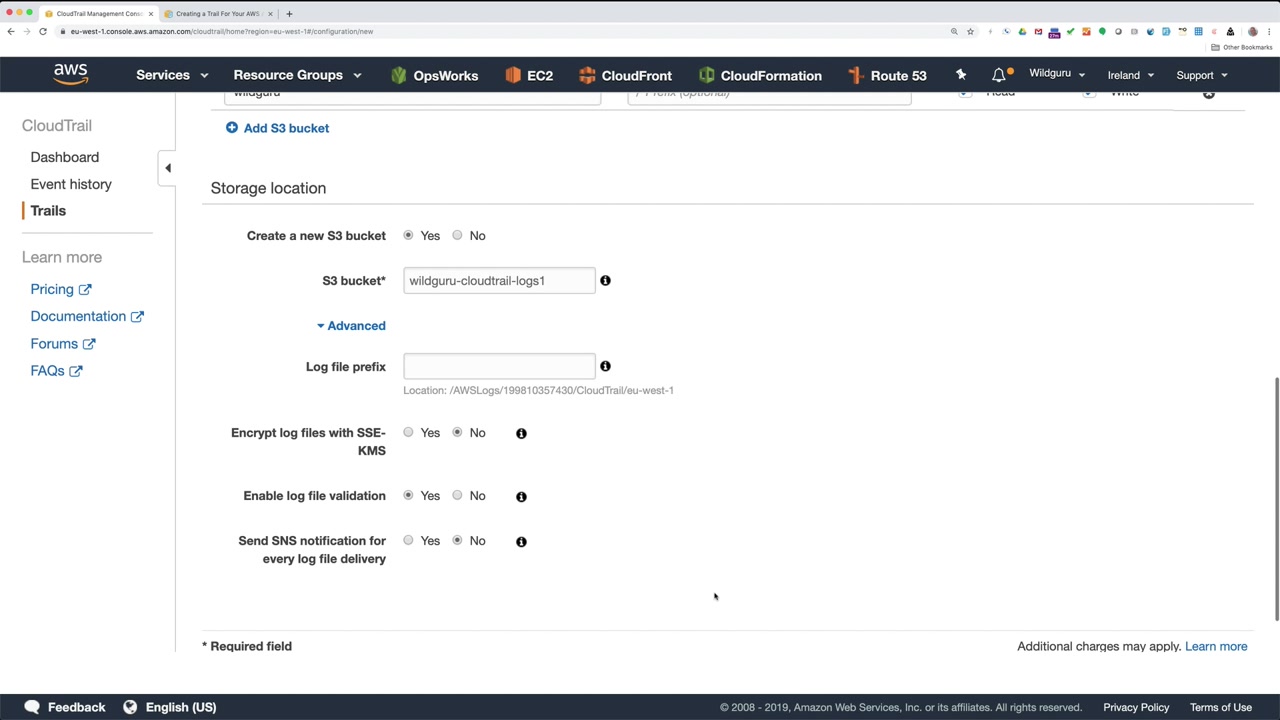Open a new browser tab

pyautogui.click(x=289, y=14)
